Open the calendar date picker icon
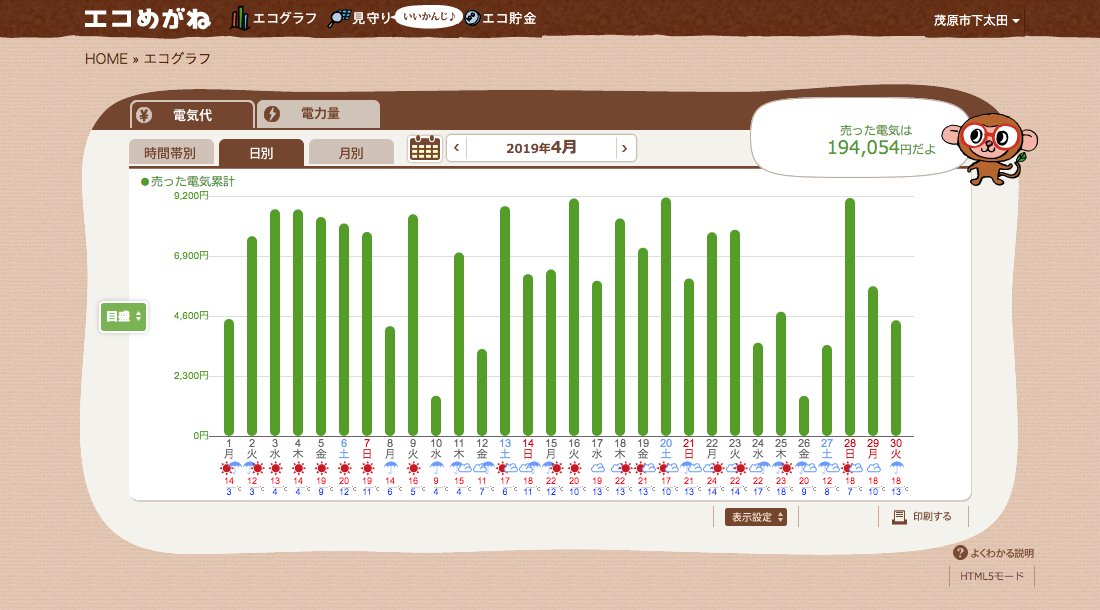This screenshot has height=610, width=1100. coord(424,148)
